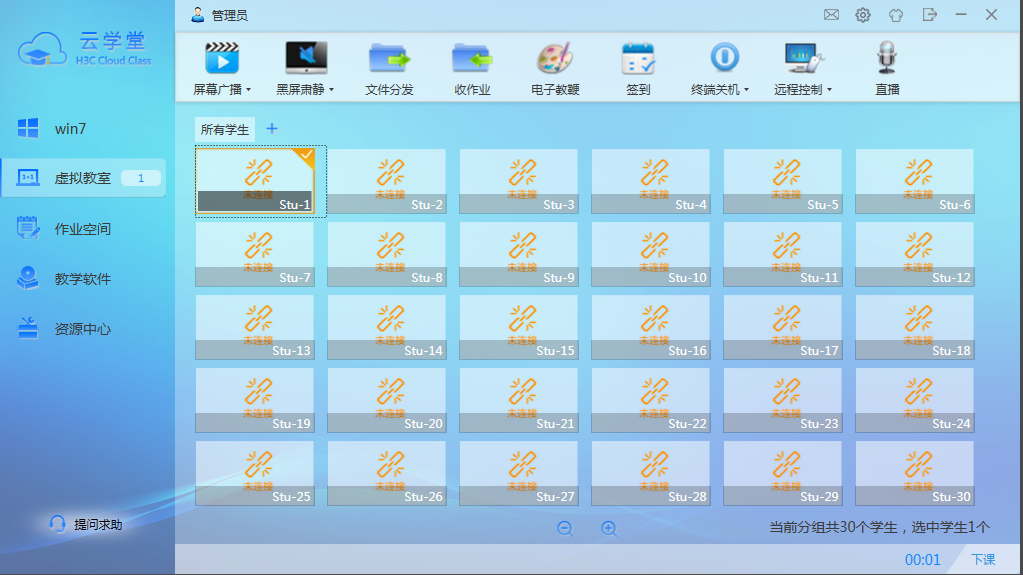Select student Stu-24 thumbnail
The height and width of the screenshot is (575, 1023).
coord(915,400)
